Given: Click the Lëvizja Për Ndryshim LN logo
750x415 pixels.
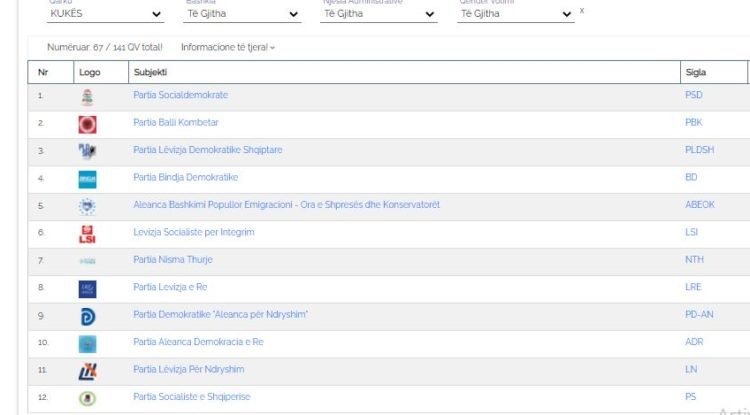Looking at the screenshot, I should [x=87, y=370].
